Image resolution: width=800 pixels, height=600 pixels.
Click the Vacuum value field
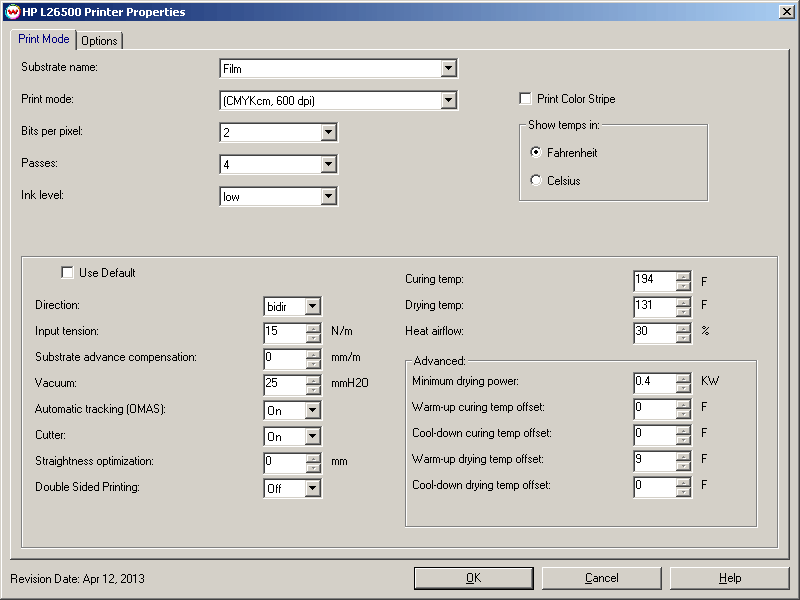(285, 384)
